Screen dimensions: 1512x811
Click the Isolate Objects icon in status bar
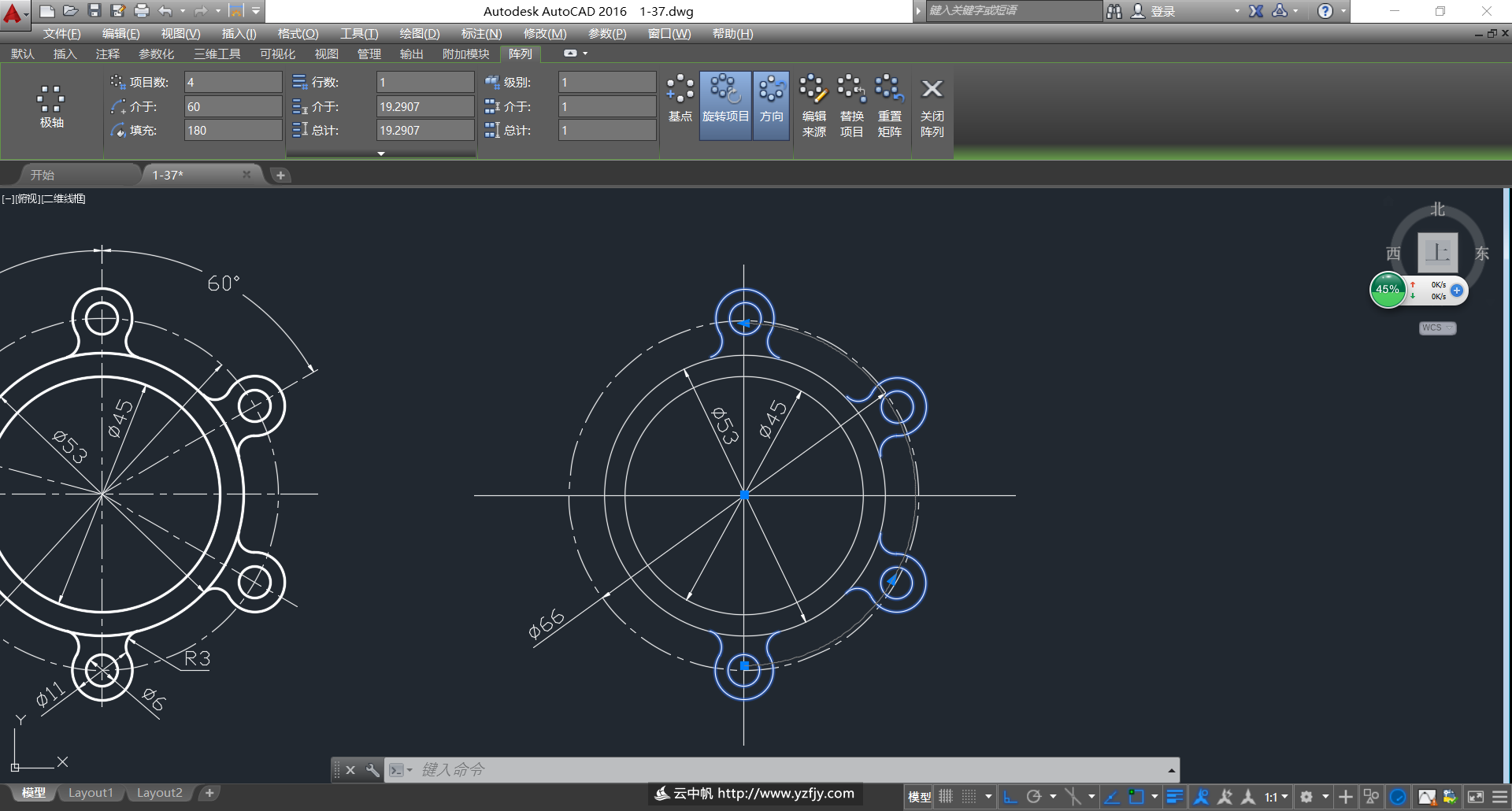[1371, 797]
